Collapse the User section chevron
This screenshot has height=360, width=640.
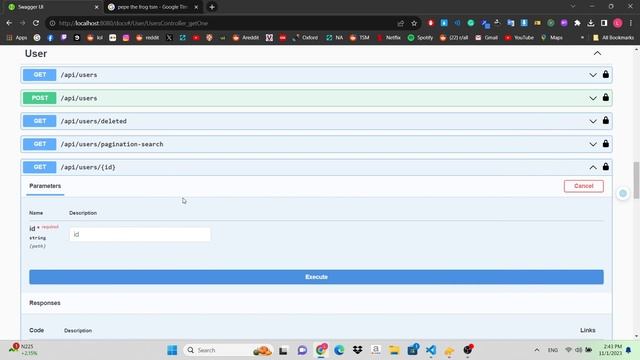(x=597, y=53)
